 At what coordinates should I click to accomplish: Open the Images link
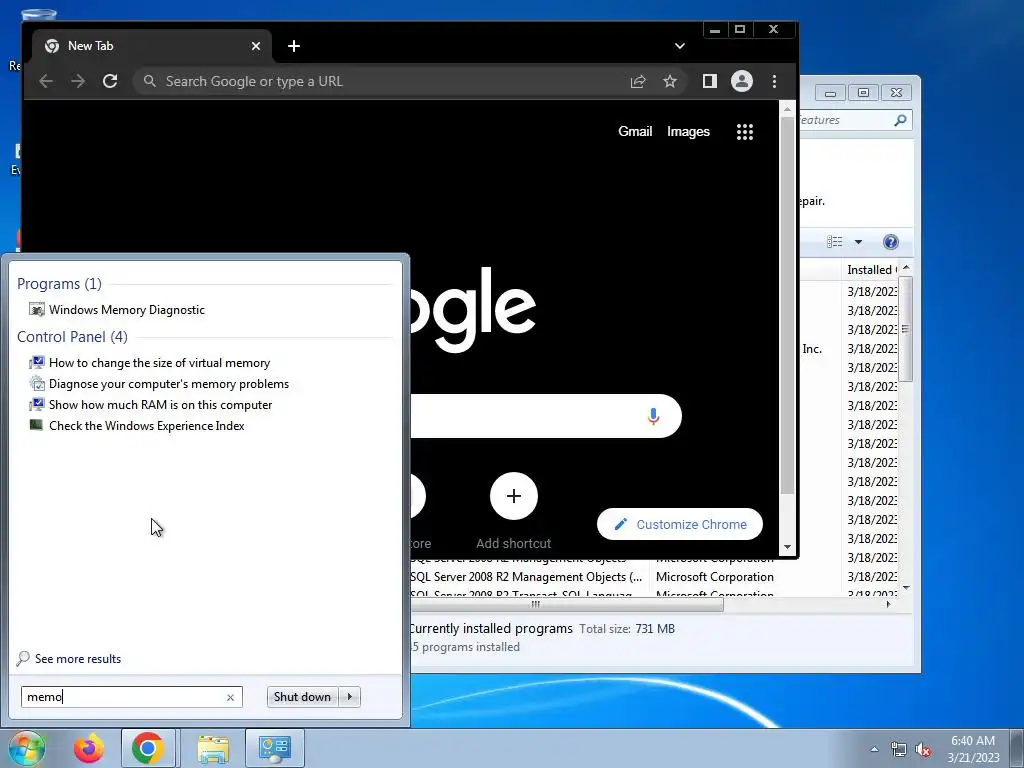click(688, 131)
